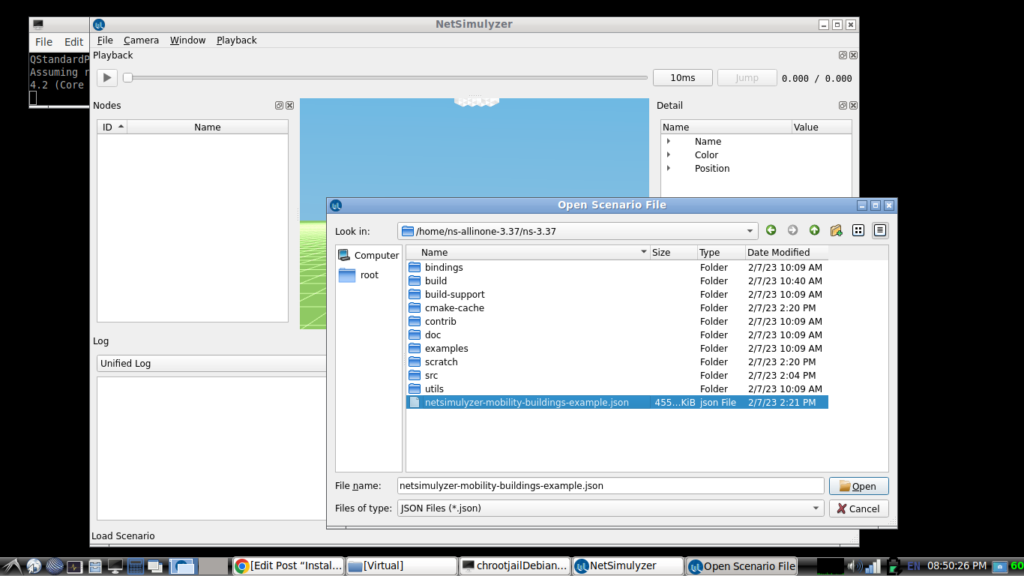This screenshot has width=1024, height=576.
Task: Open the Camera menu
Action: pyautogui.click(x=141, y=40)
